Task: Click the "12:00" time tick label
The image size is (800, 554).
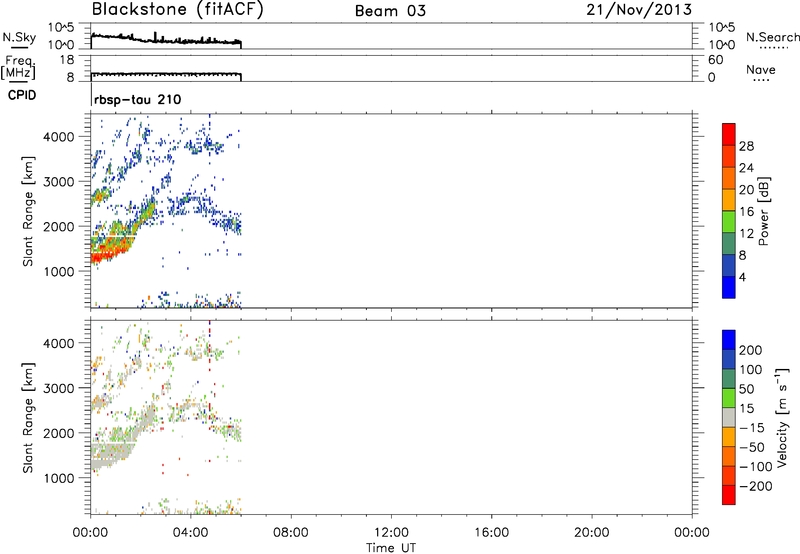Action: pos(391,533)
